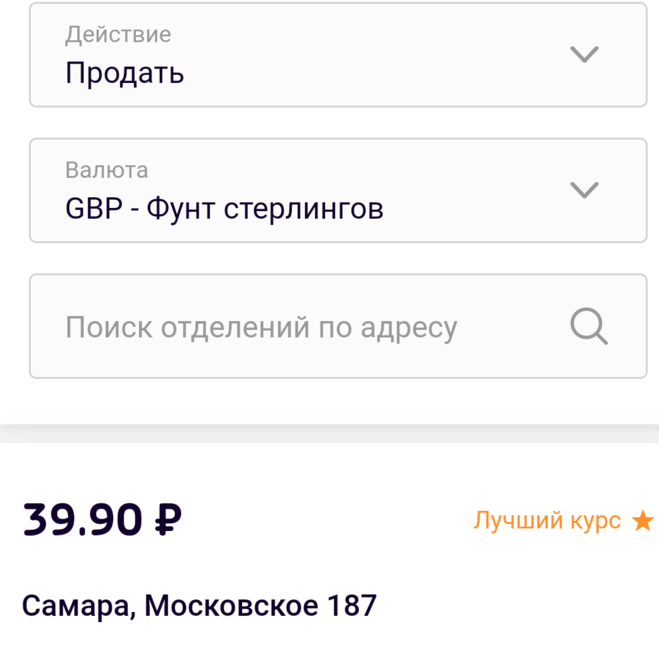The height and width of the screenshot is (651, 659).
Task: Open the dropdown showing Продать
Action: [338, 55]
